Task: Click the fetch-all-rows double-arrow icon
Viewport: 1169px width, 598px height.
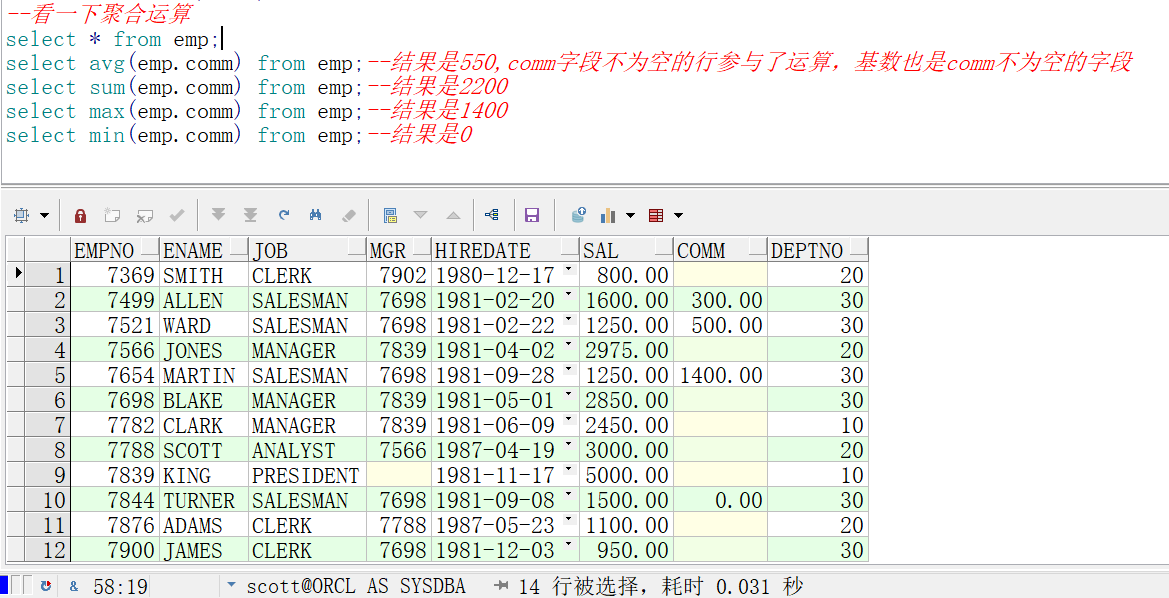Action: click(x=250, y=214)
